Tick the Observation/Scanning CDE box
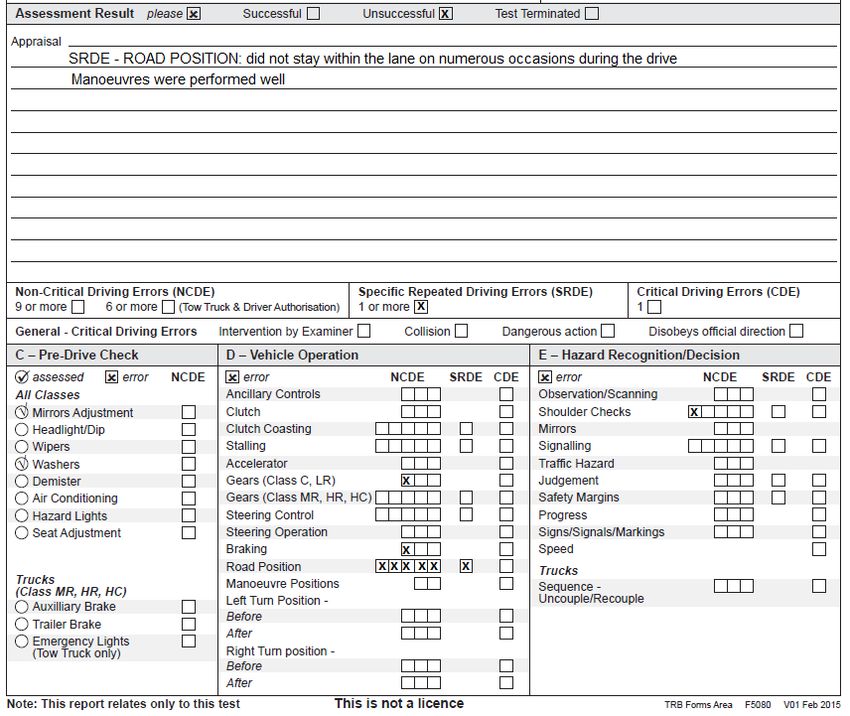 click(x=819, y=394)
